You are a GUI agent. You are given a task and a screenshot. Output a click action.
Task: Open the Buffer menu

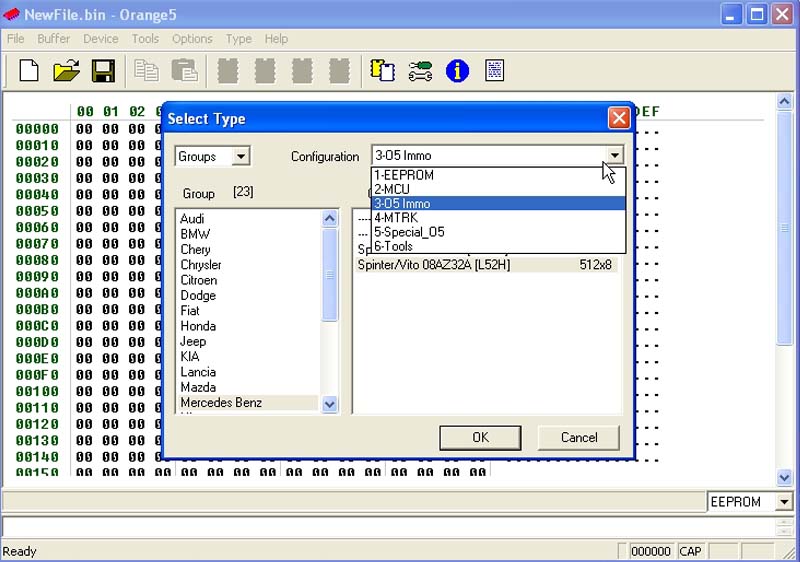54,39
